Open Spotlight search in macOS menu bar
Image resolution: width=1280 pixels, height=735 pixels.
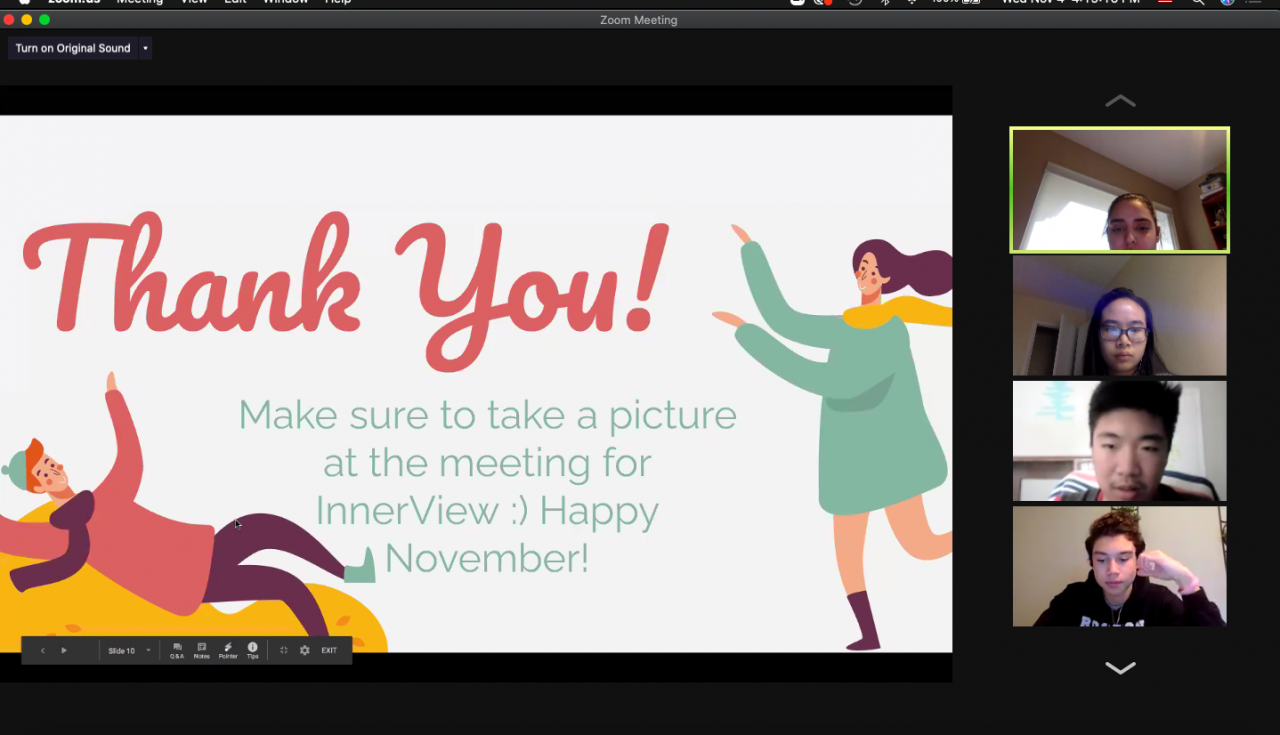tap(1197, 2)
